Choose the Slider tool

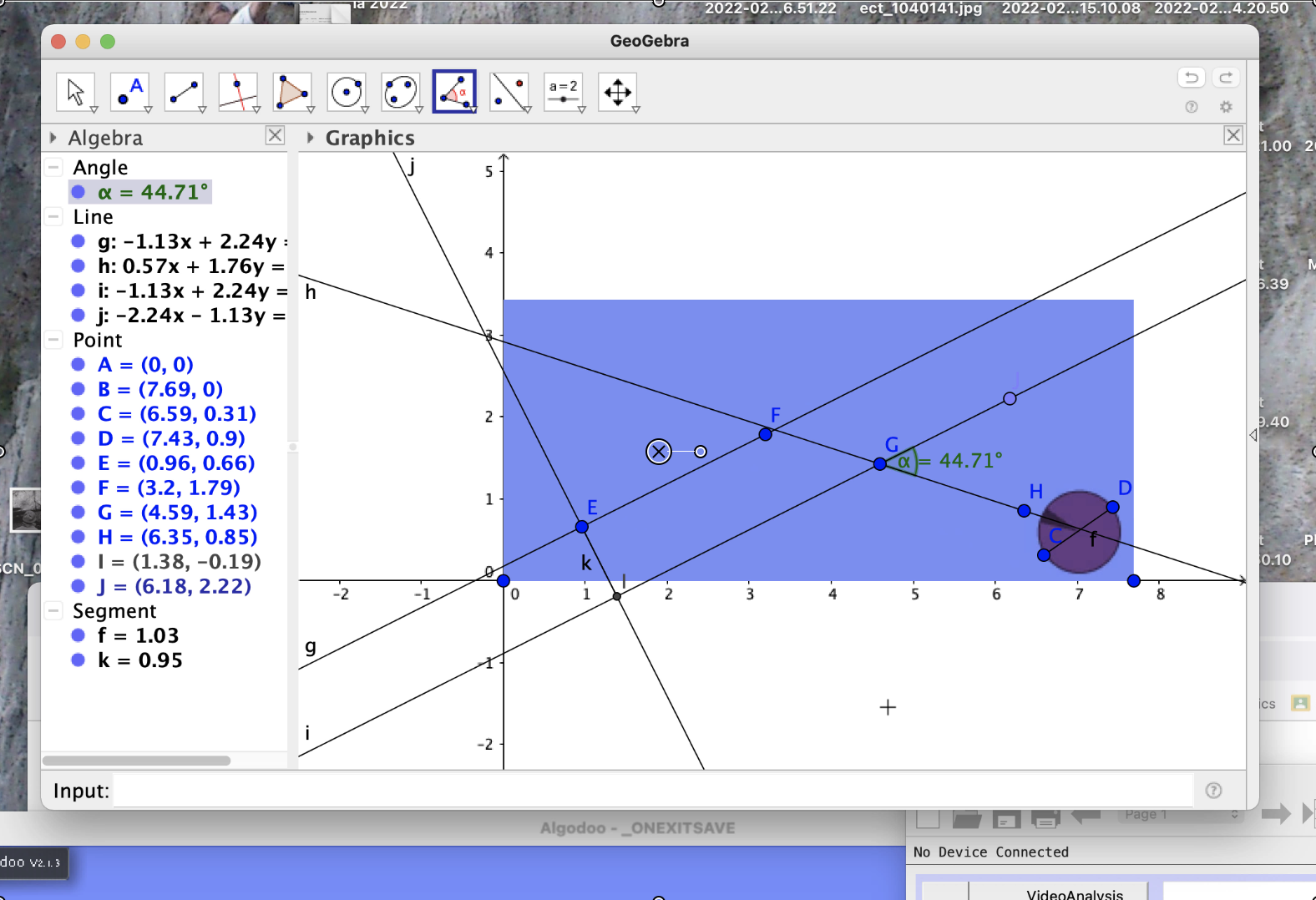click(x=563, y=92)
